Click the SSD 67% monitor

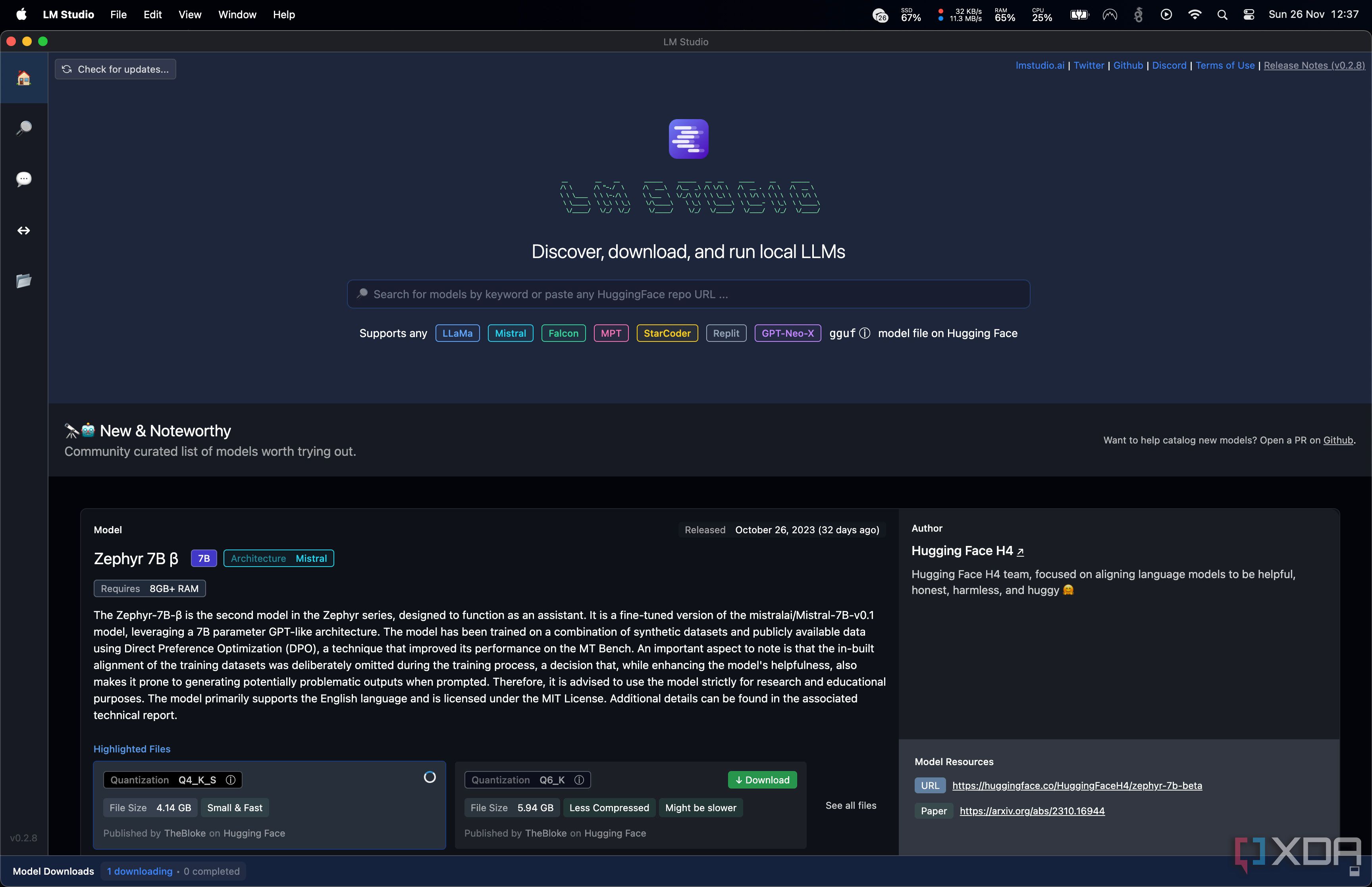(911, 14)
